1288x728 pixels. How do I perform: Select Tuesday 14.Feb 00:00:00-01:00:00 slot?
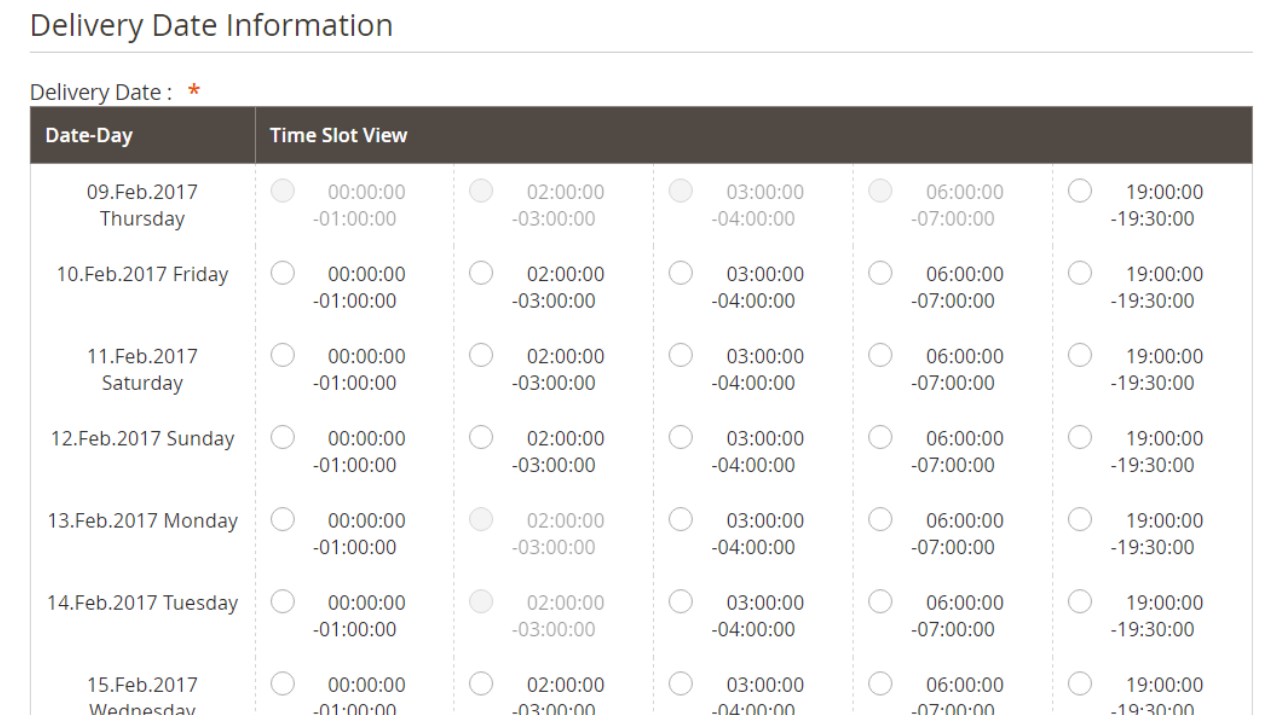(283, 601)
